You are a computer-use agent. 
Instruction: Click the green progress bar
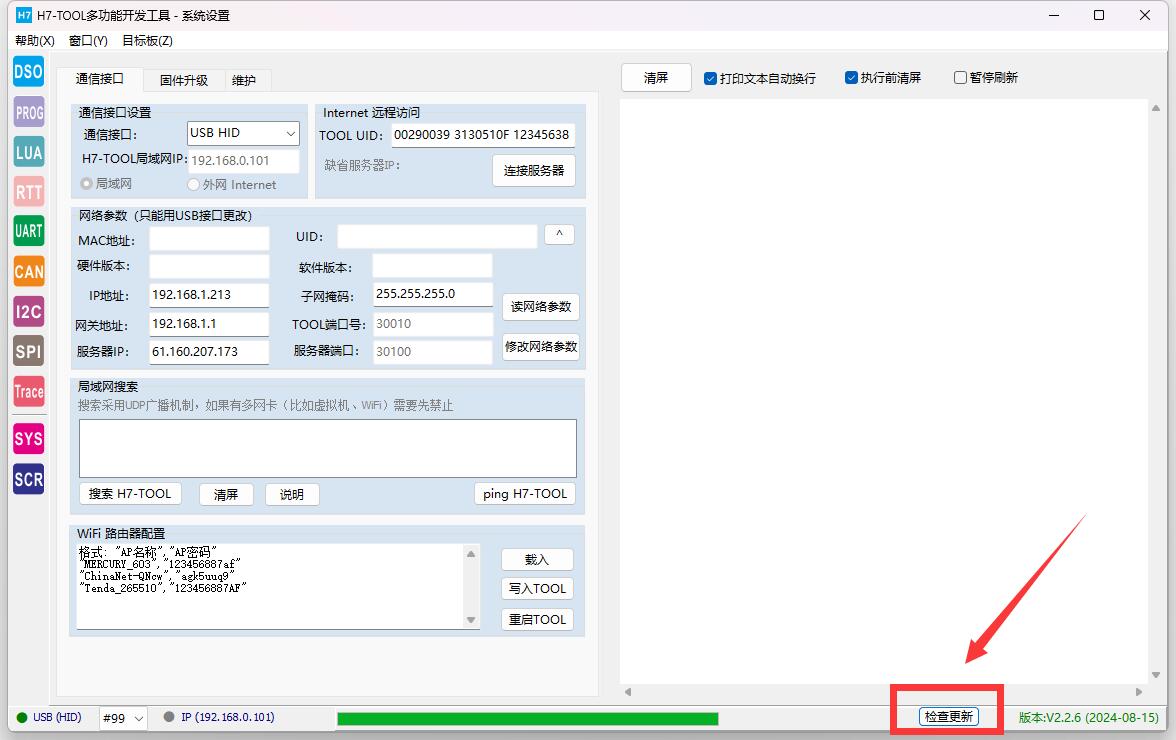coord(528,719)
